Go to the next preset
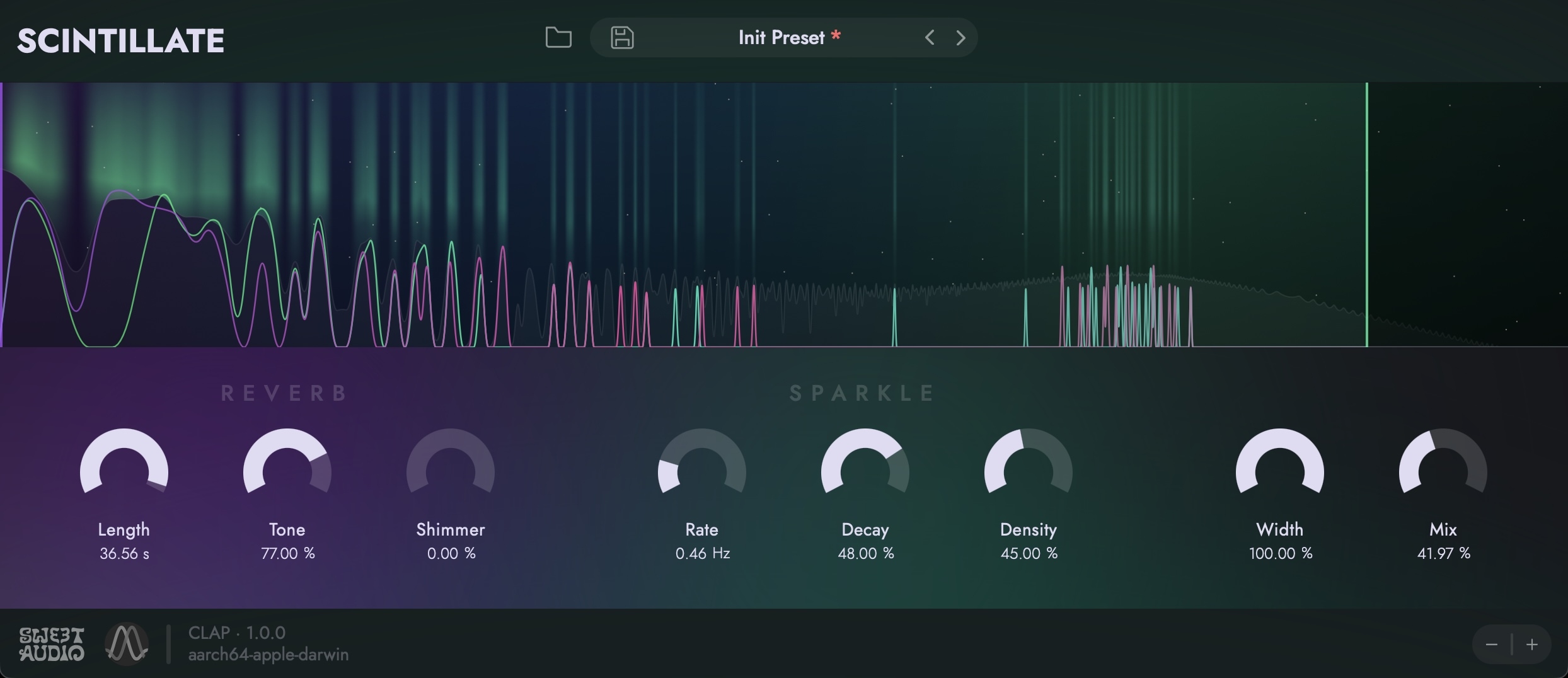1568x678 pixels. click(960, 38)
